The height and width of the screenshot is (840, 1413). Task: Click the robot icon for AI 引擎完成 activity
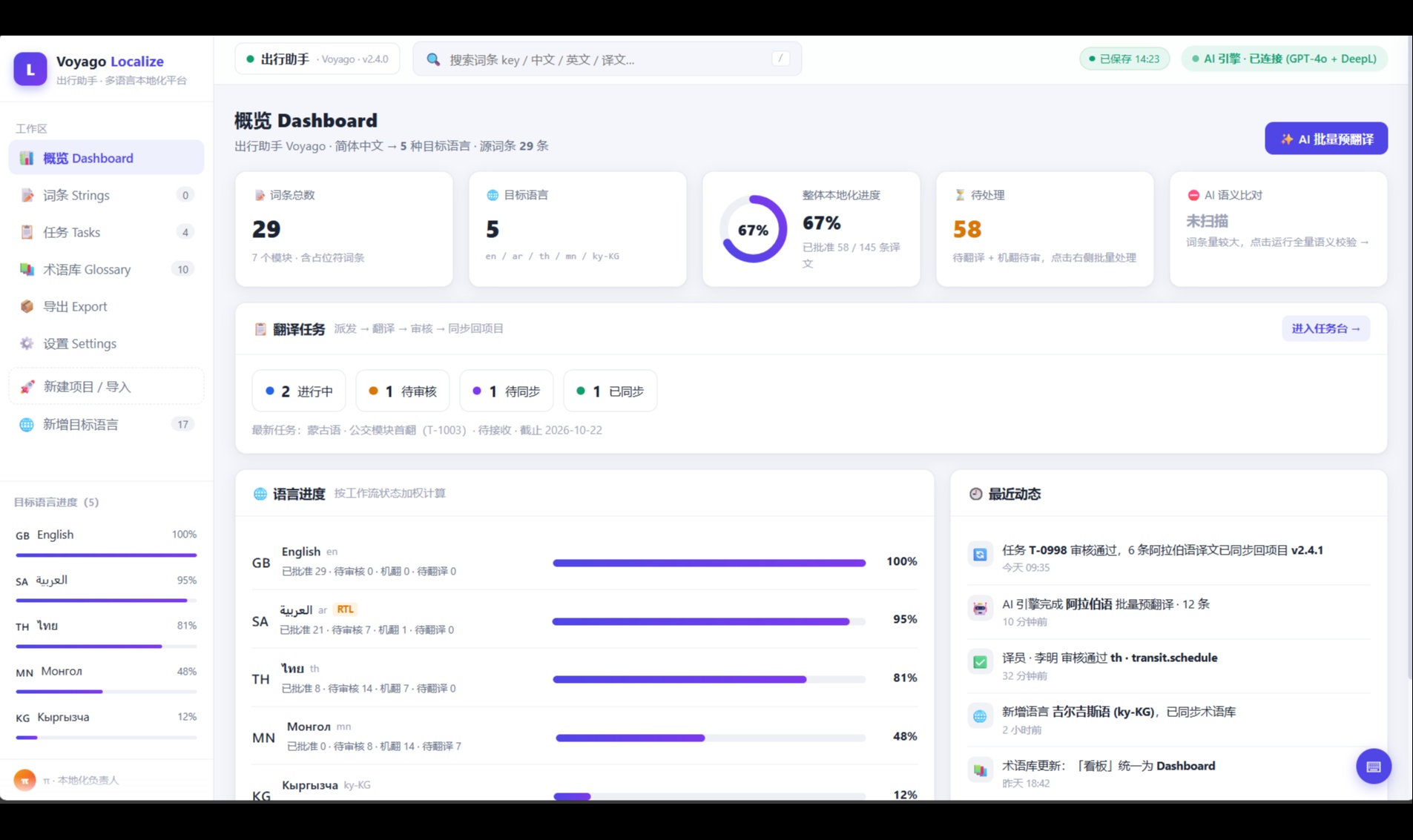coord(980,609)
